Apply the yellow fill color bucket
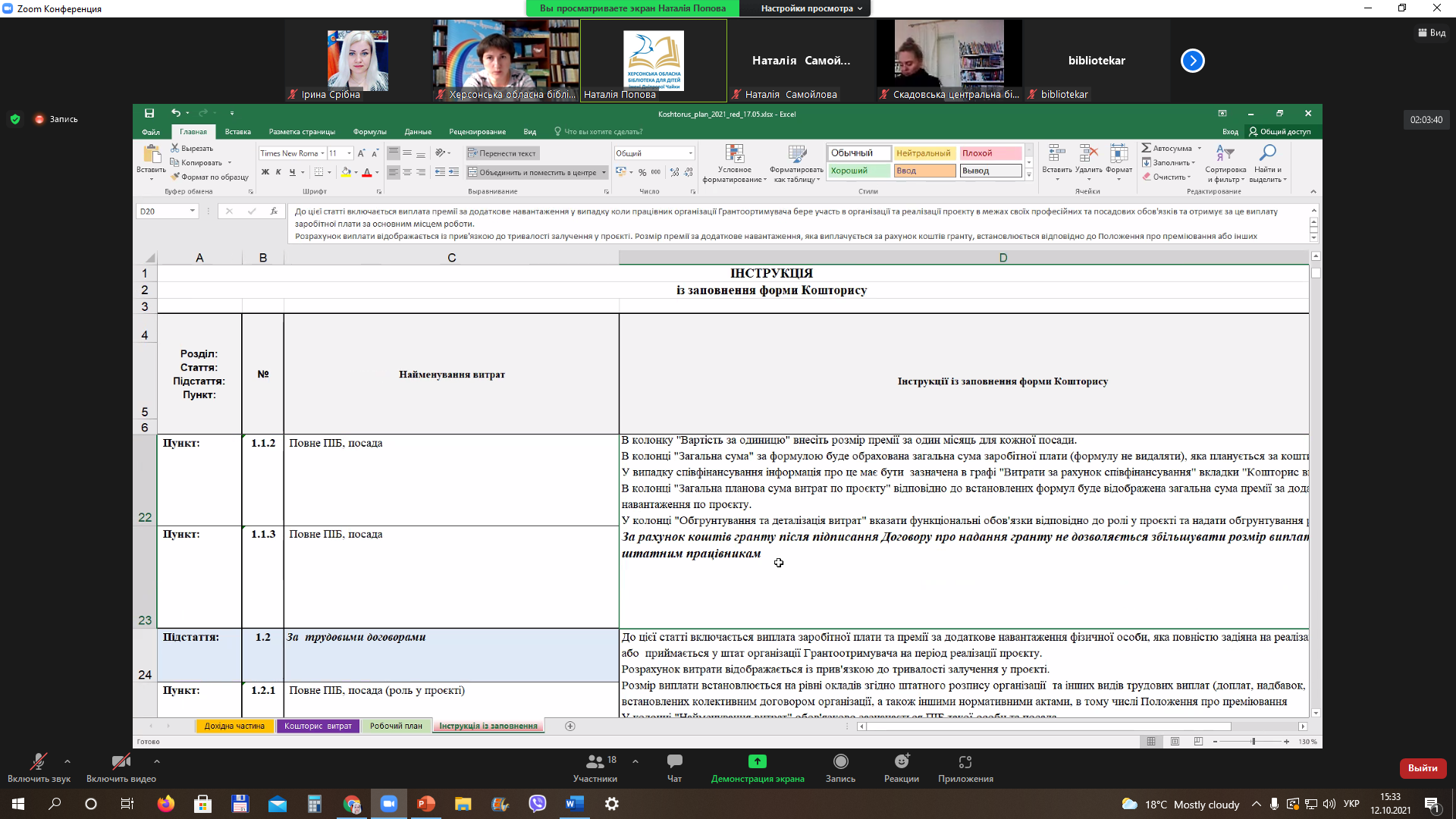 [346, 172]
